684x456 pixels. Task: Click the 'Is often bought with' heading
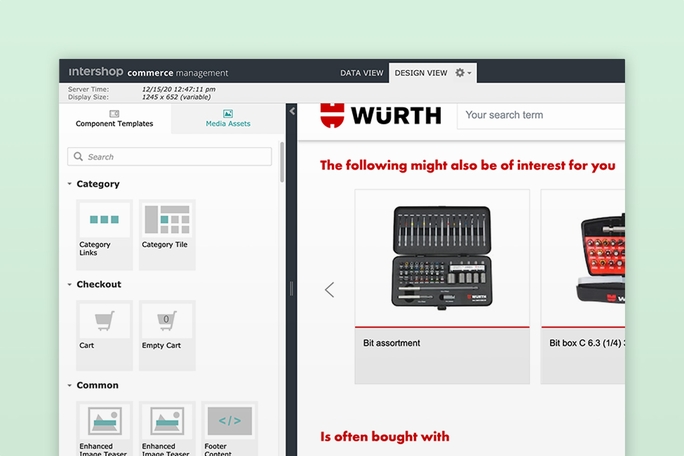[385, 436]
